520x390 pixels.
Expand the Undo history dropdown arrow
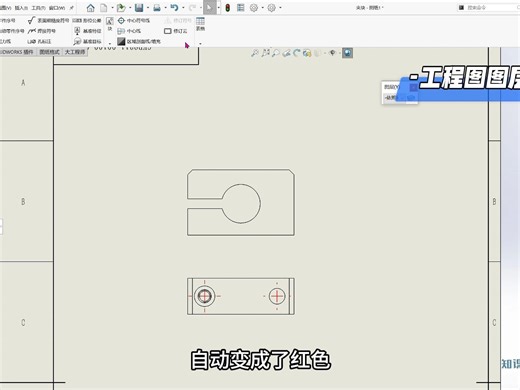coord(183,8)
